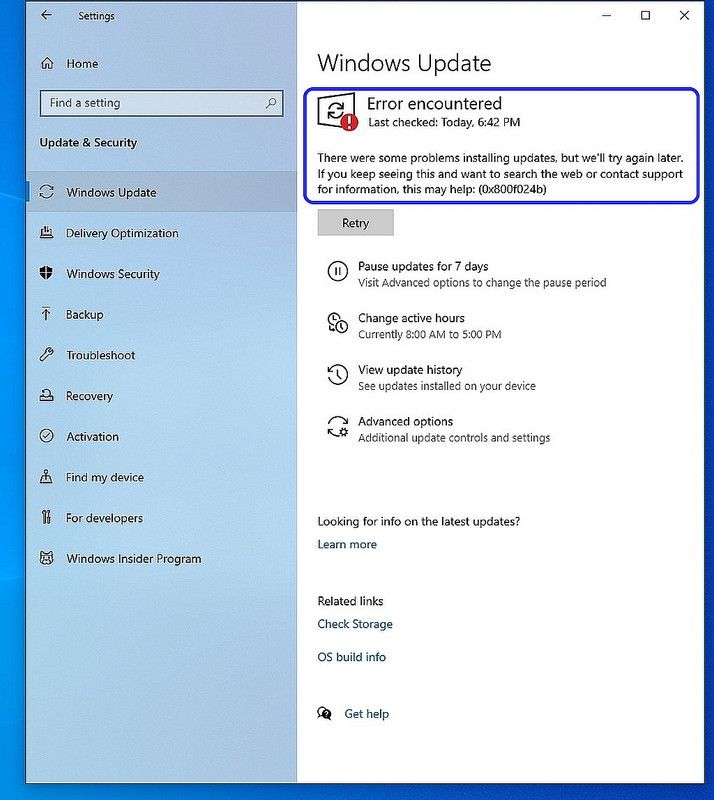Click the active hours clock icon

point(337,323)
